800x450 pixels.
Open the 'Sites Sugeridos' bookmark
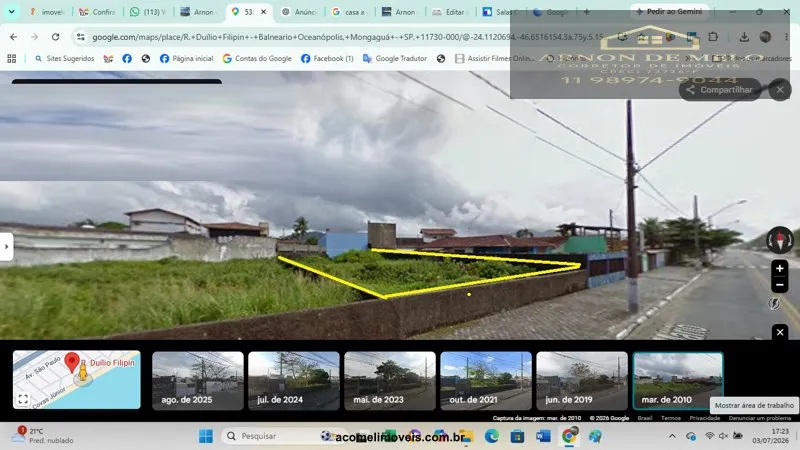point(64,59)
